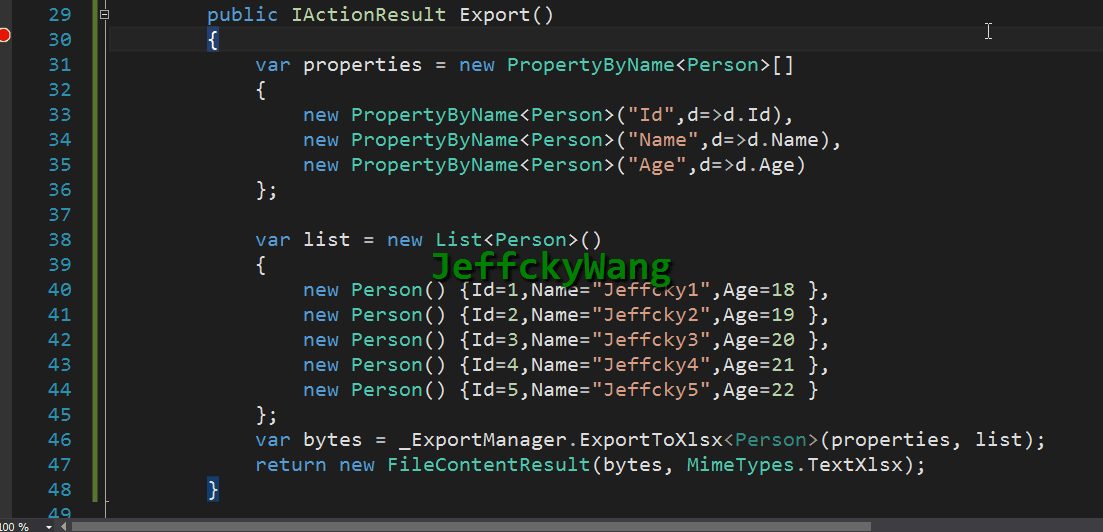1103x532 pixels.
Task: Click the properties variable on line 31
Action: [362, 65]
